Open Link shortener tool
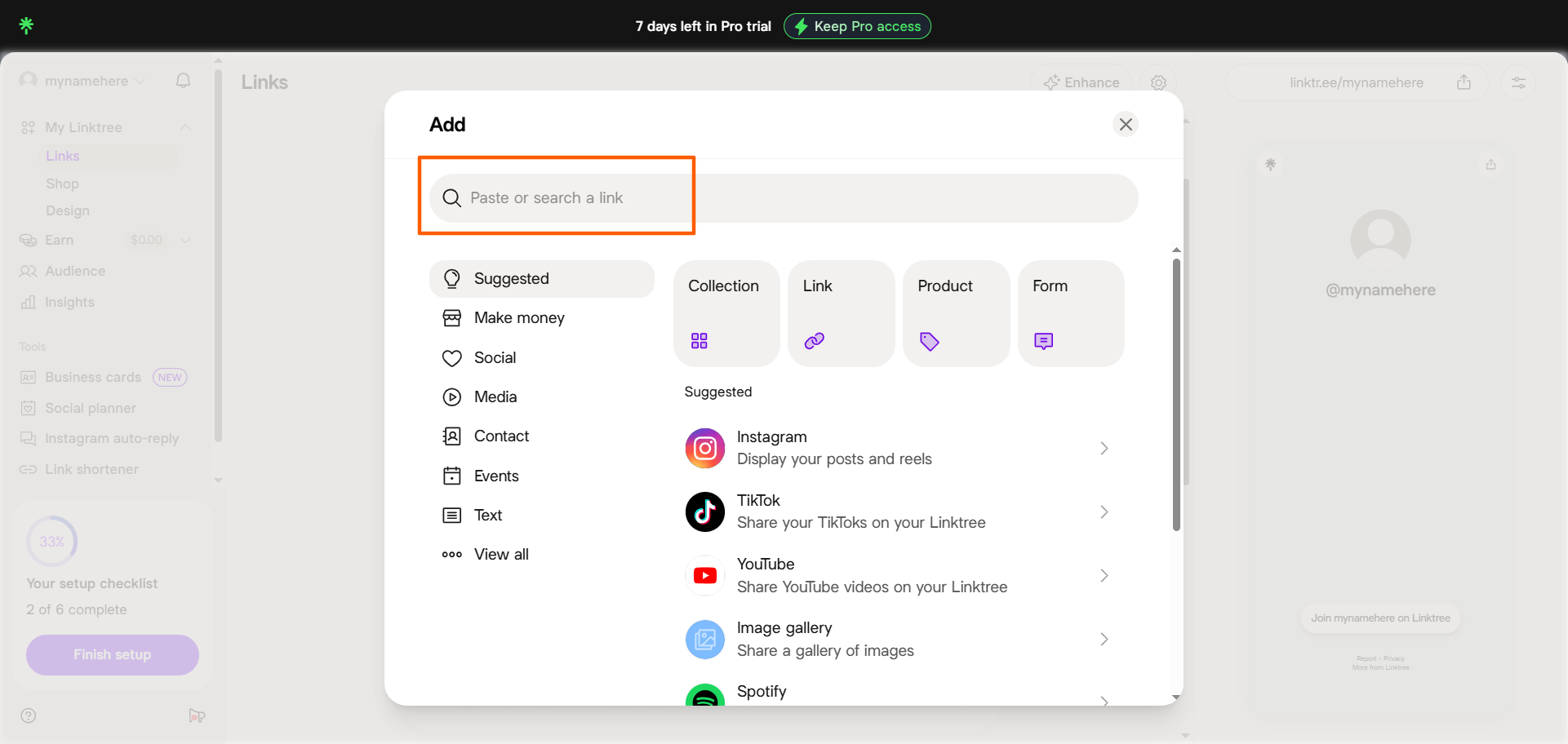The width and height of the screenshot is (1568, 744). (x=91, y=469)
